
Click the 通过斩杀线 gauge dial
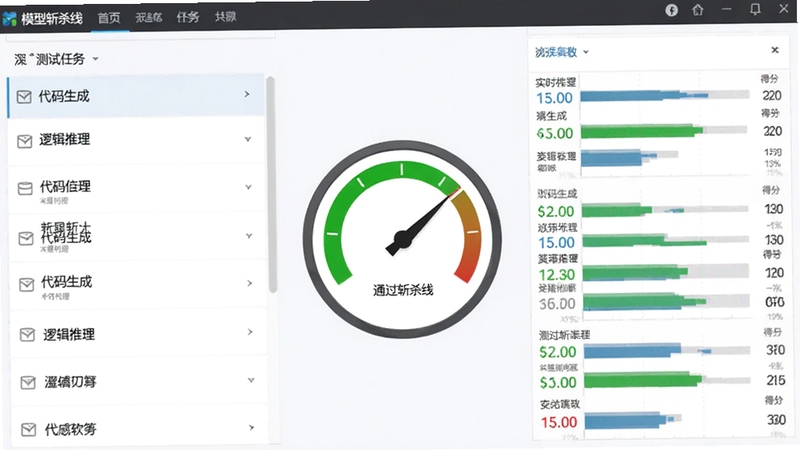[x=402, y=239]
